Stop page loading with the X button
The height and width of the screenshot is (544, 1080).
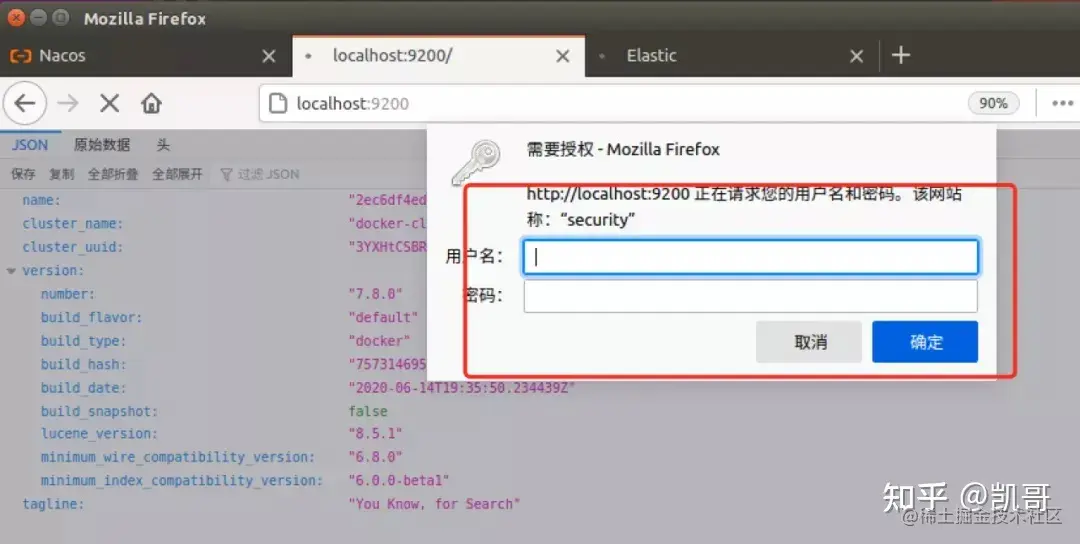110,103
